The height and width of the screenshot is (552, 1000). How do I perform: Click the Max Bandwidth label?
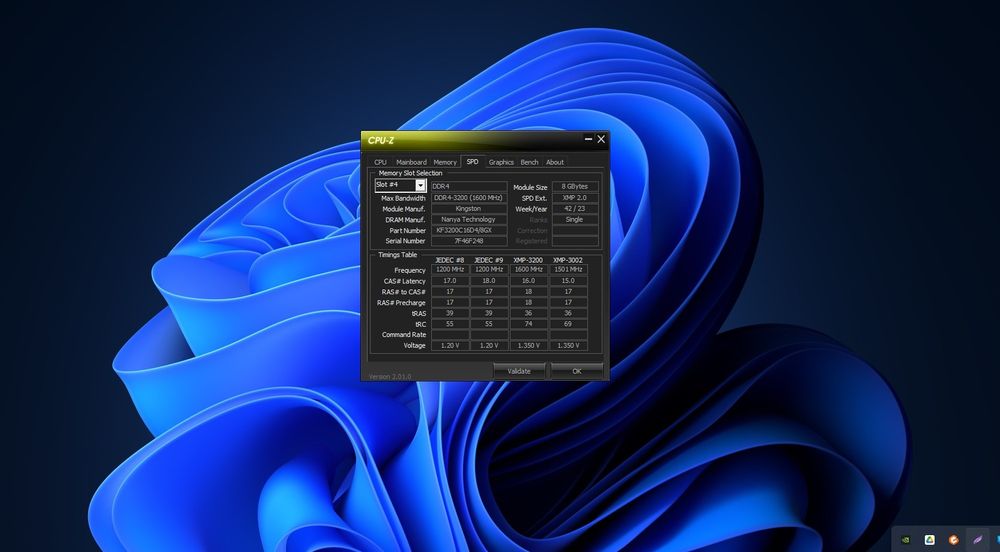(403, 198)
